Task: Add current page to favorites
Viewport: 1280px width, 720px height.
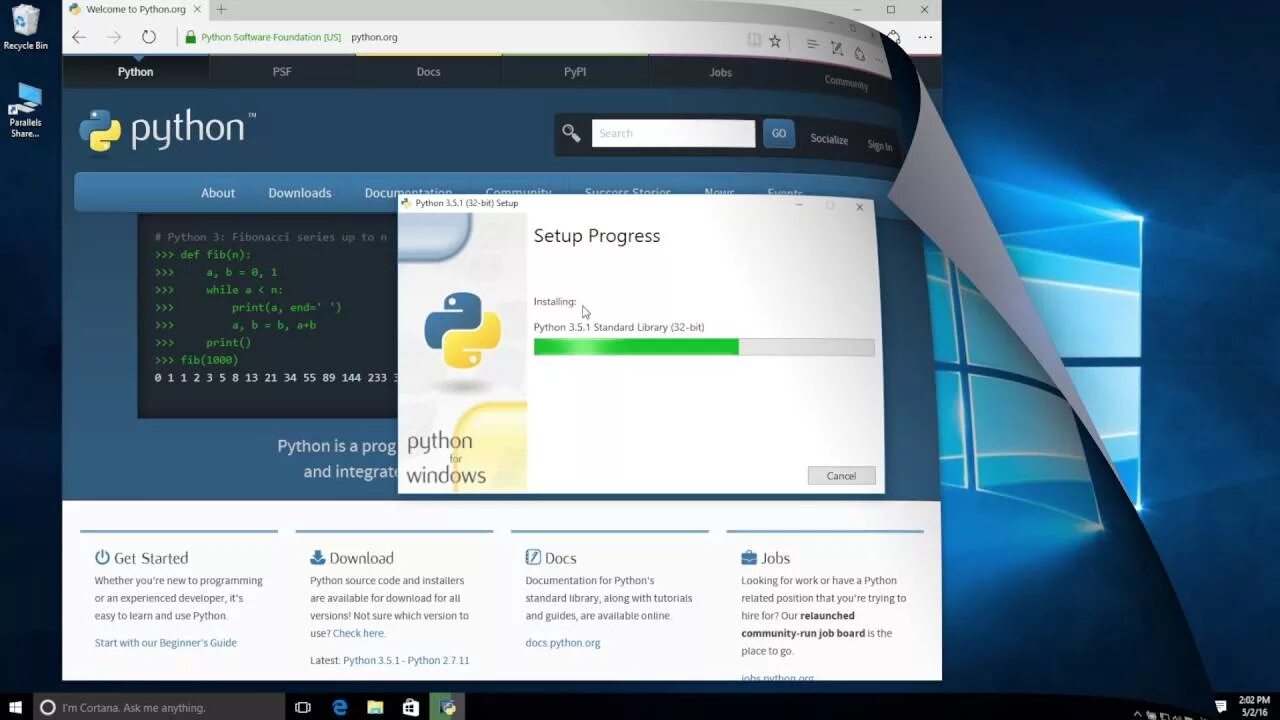Action: click(775, 40)
